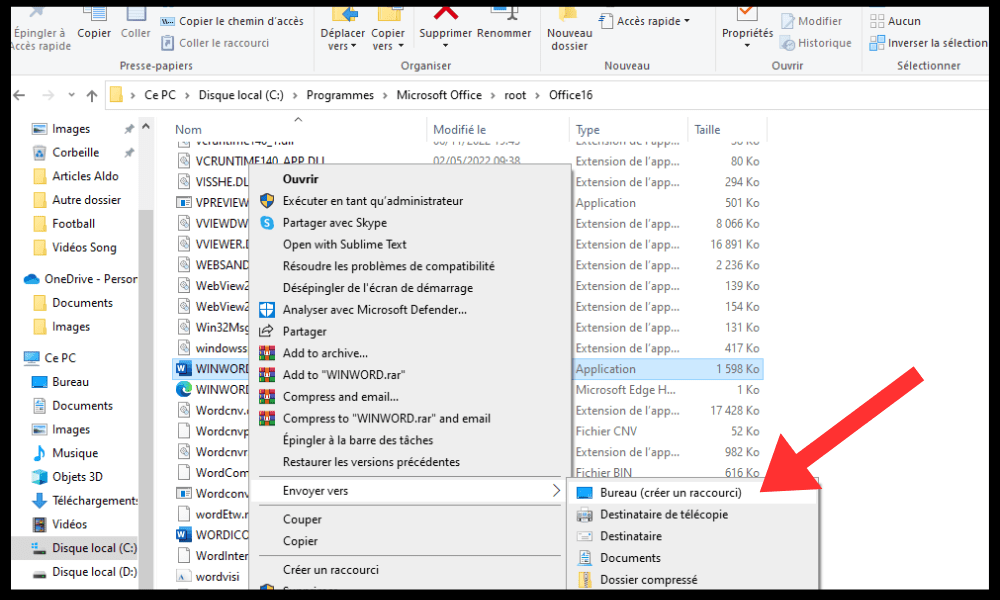
Task: Click the share icon beside Partager
Action: pos(267,332)
